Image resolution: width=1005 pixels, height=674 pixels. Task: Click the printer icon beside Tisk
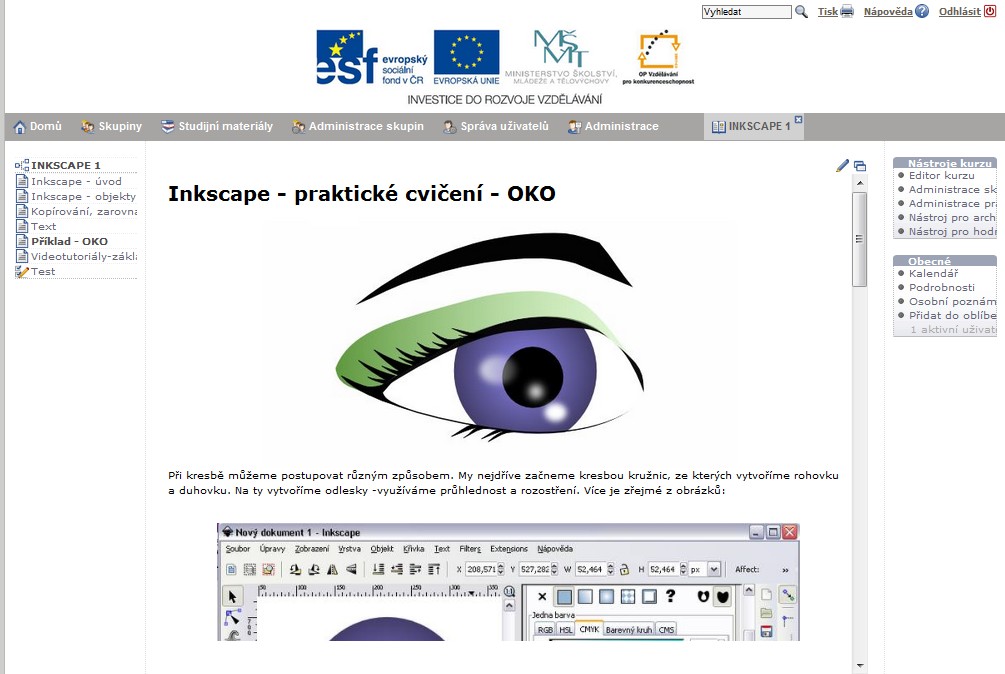coord(847,12)
